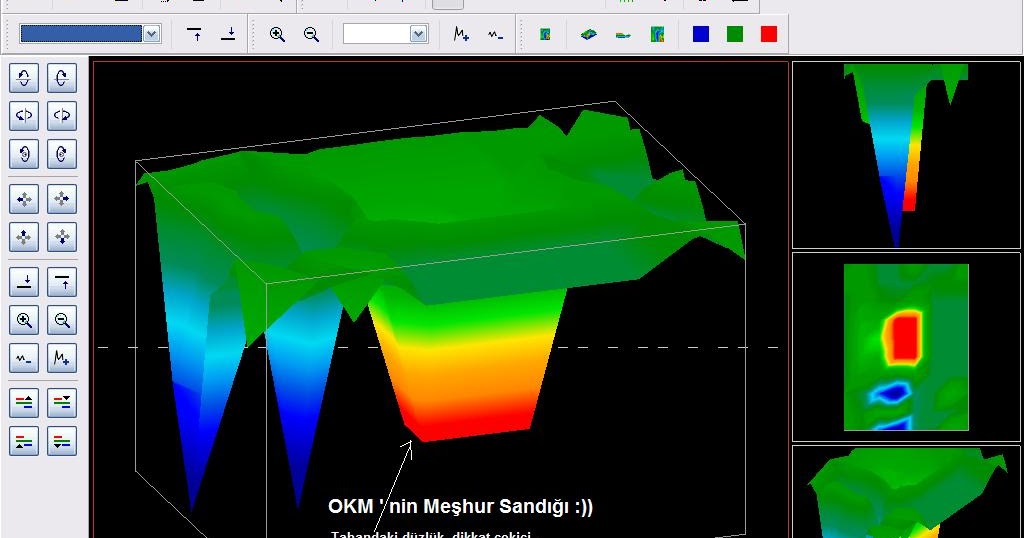Open the blue-filled combo box dropdown arrow

tap(152, 34)
